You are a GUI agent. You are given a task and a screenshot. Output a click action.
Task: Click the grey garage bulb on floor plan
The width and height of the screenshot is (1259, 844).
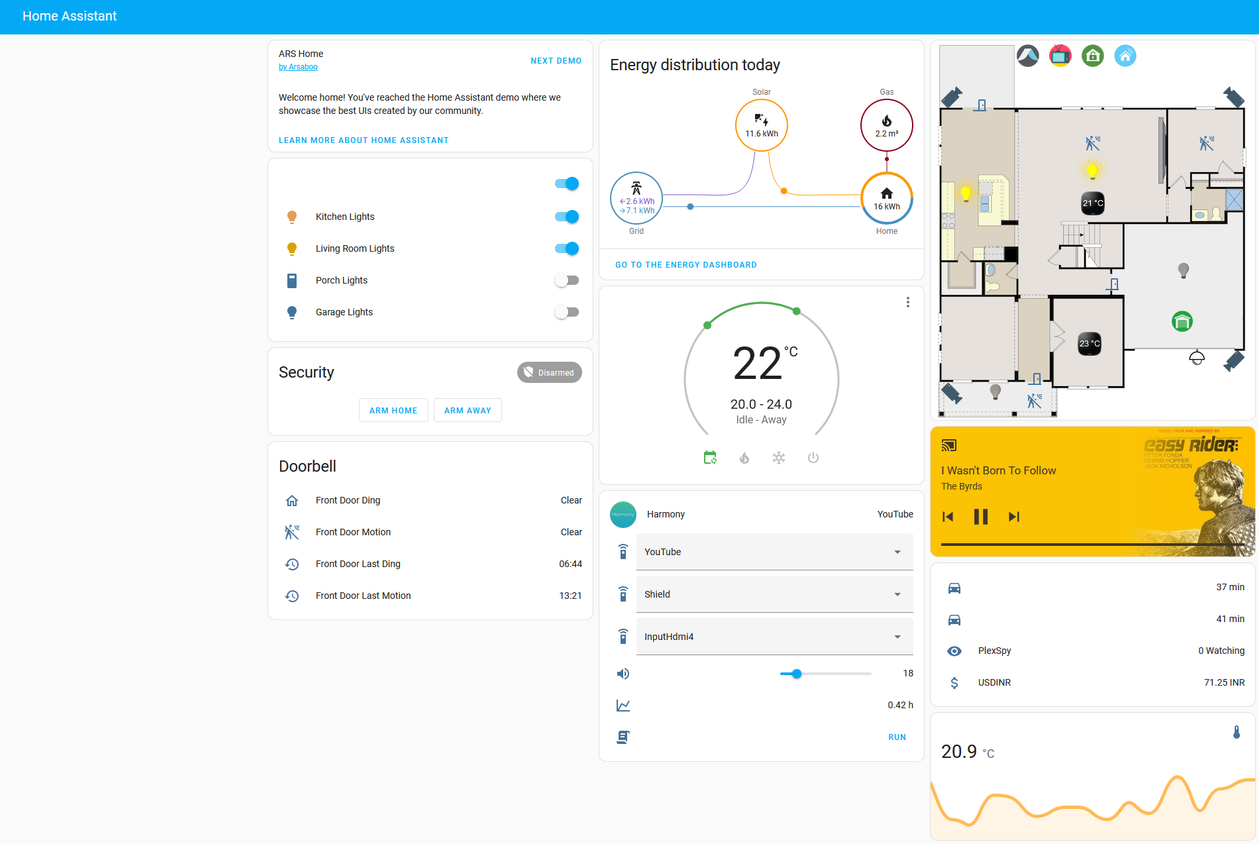(1183, 270)
